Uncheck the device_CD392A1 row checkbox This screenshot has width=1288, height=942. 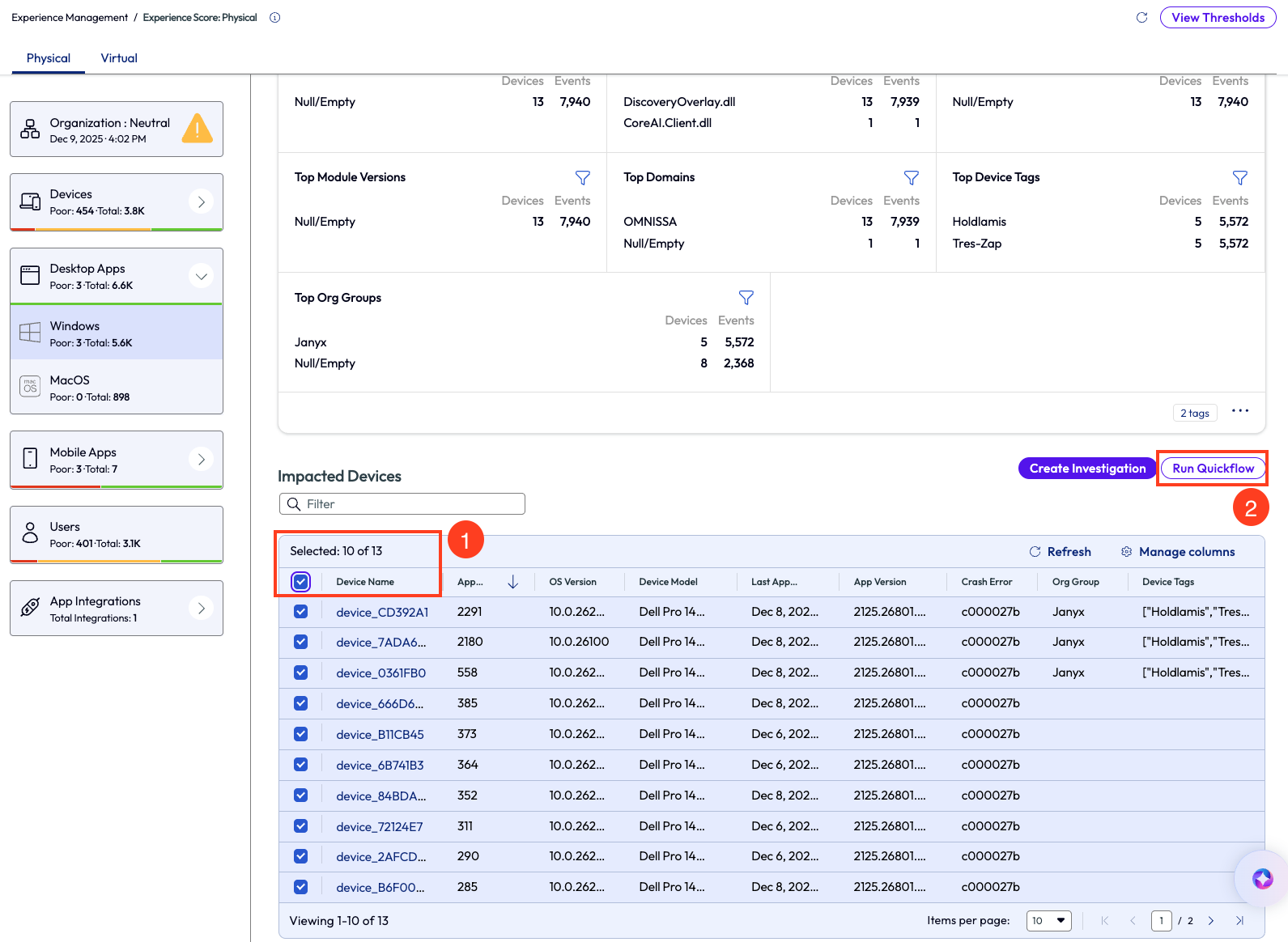pyautogui.click(x=300, y=612)
